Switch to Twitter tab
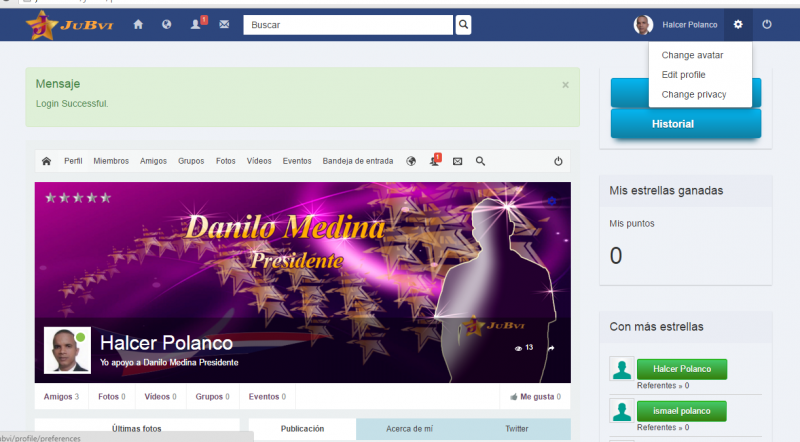This screenshot has width=800, height=442. pyautogui.click(x=516, y=429)
